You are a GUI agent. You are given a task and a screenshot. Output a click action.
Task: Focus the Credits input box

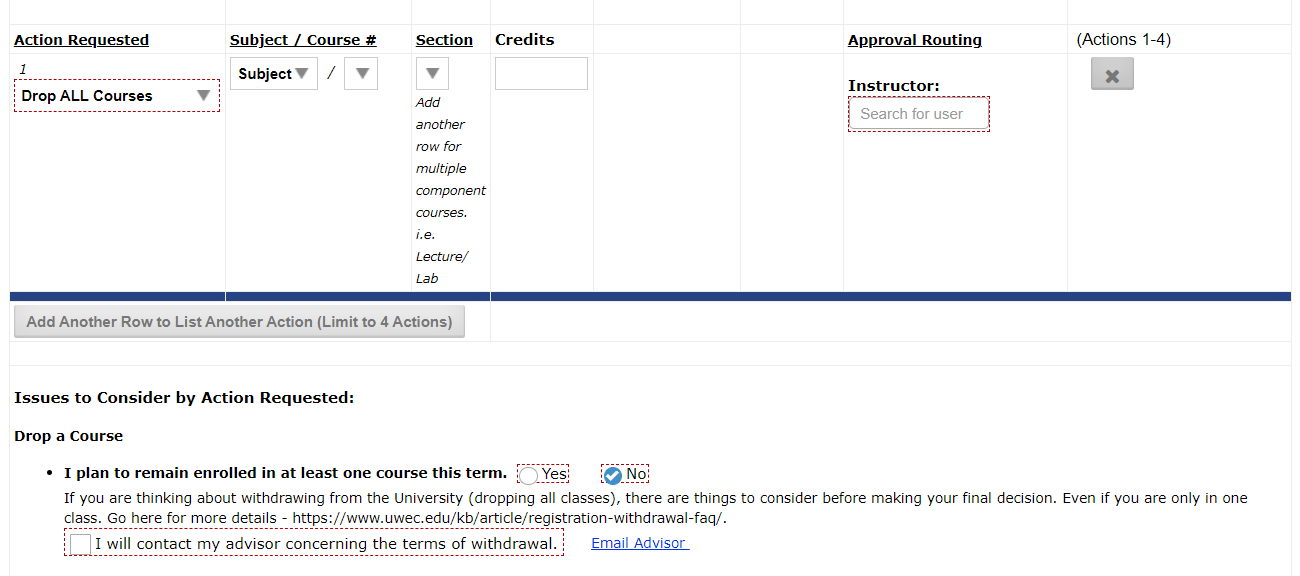(x=541, y=74)
